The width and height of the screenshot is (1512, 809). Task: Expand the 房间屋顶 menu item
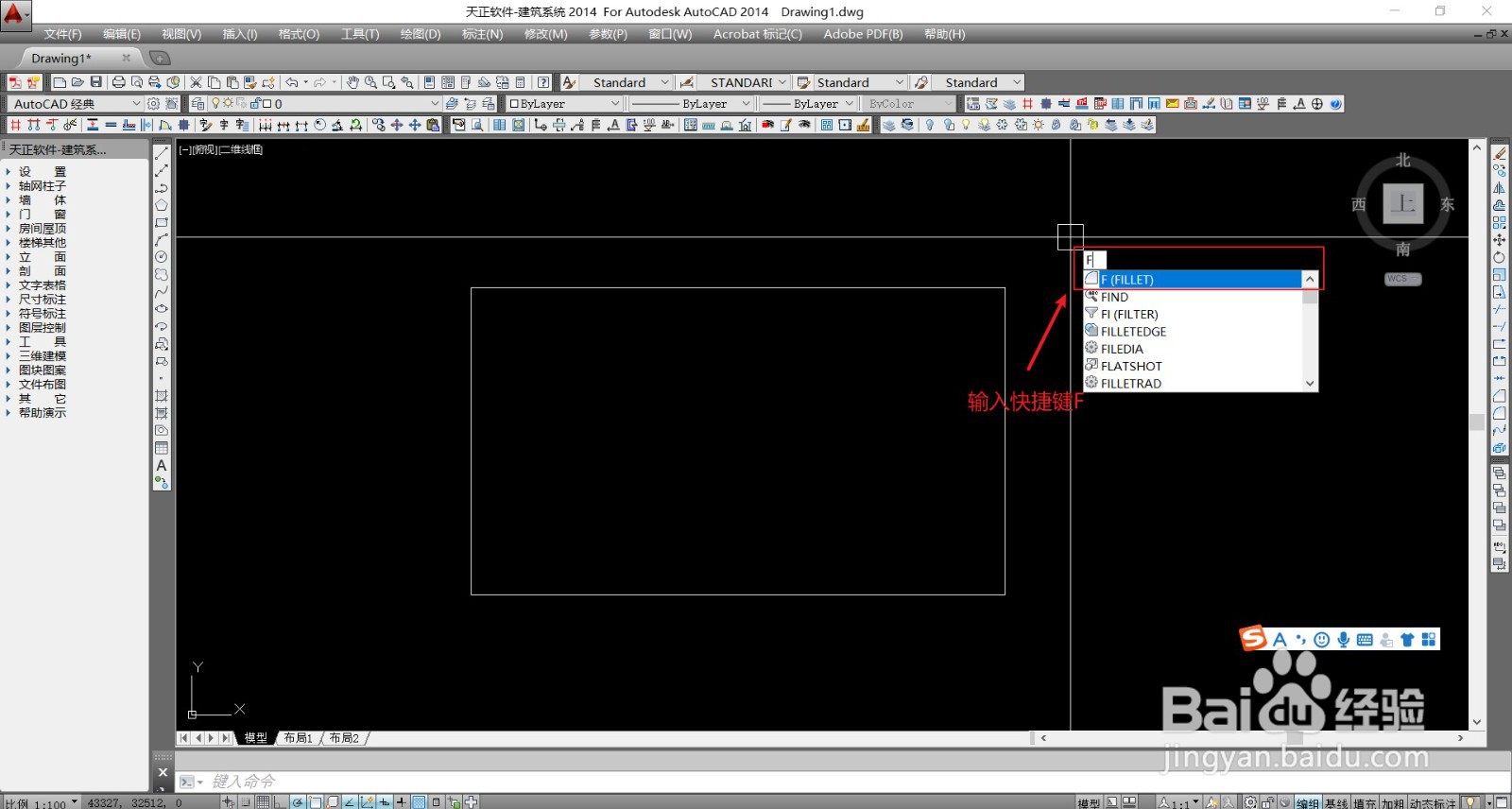click(43, 229)
